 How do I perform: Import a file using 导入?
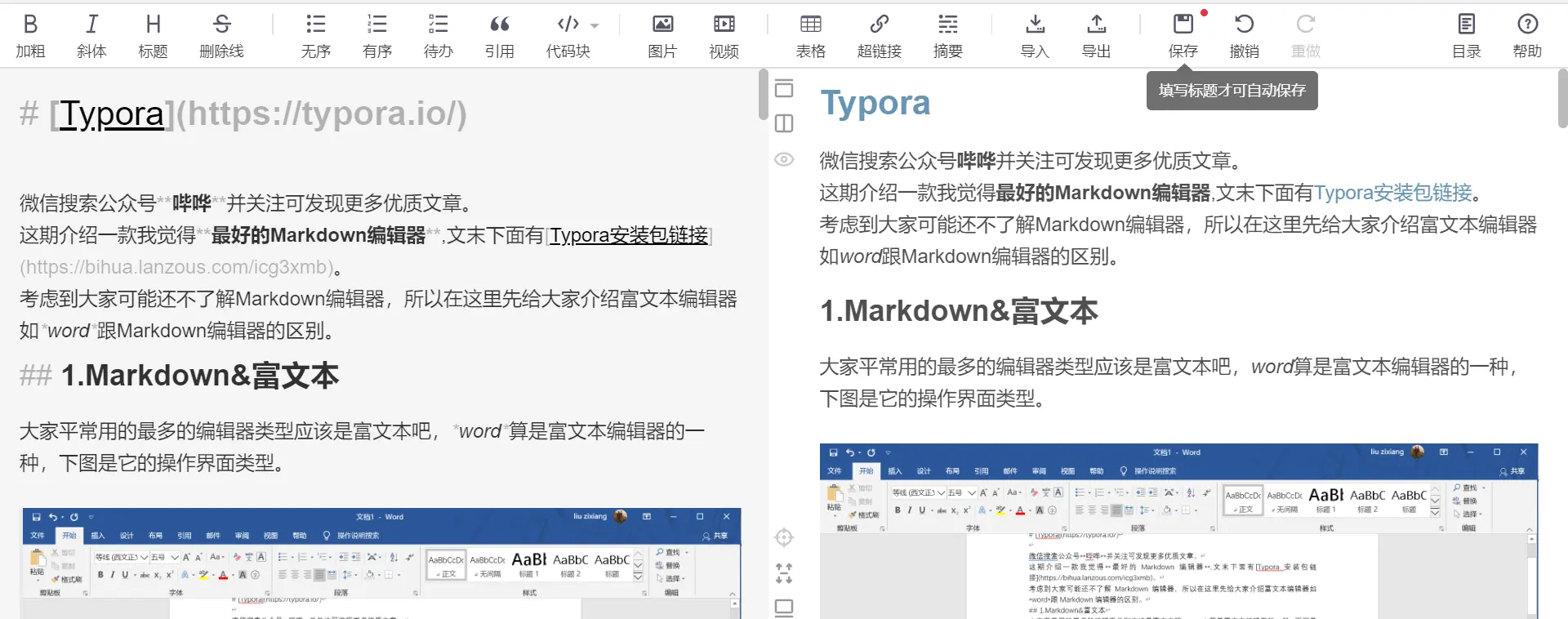[1035, 35]
